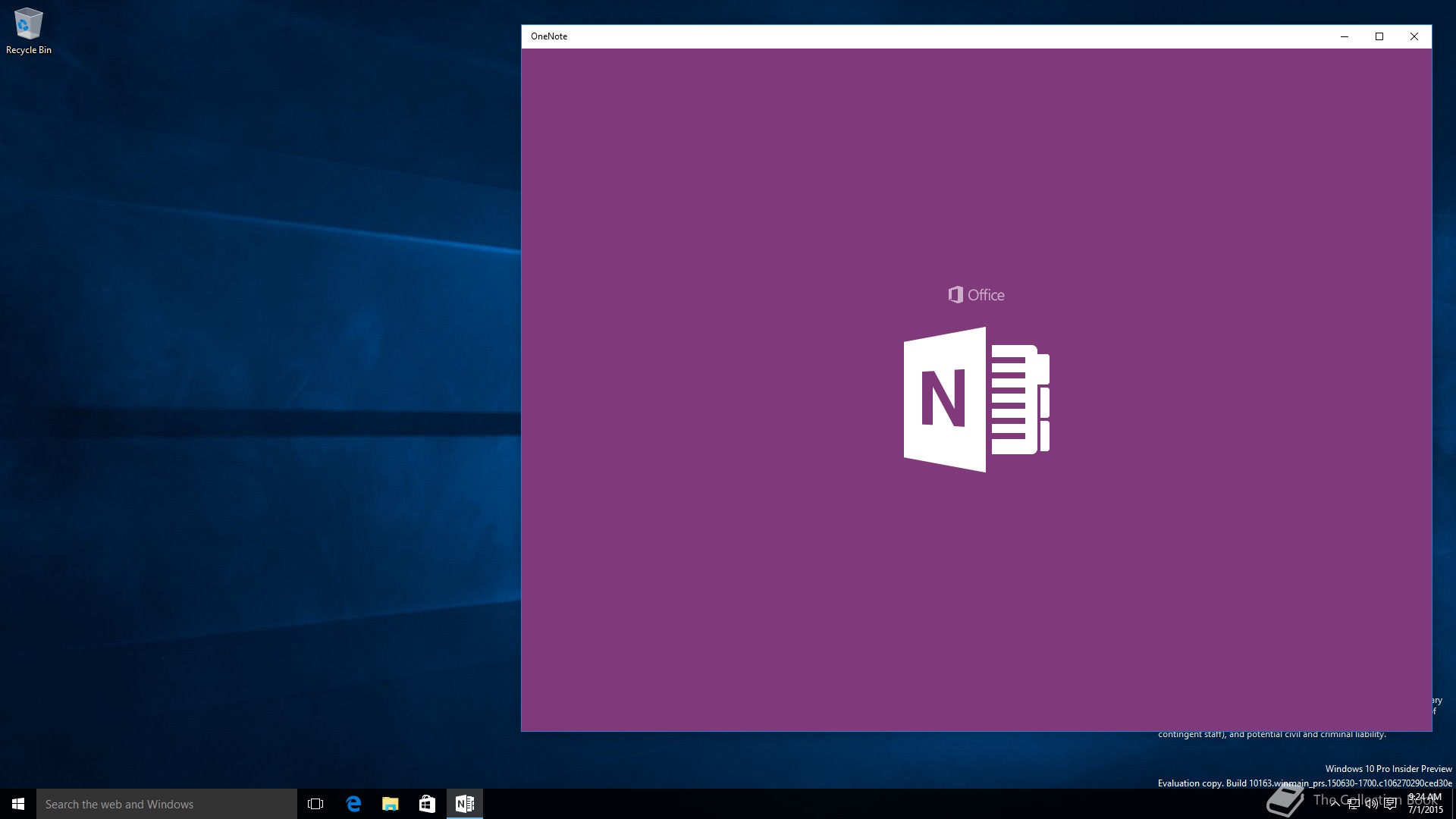Open the Recycle Bin desktop icon
1456x819 pixels.
[29, 31]
